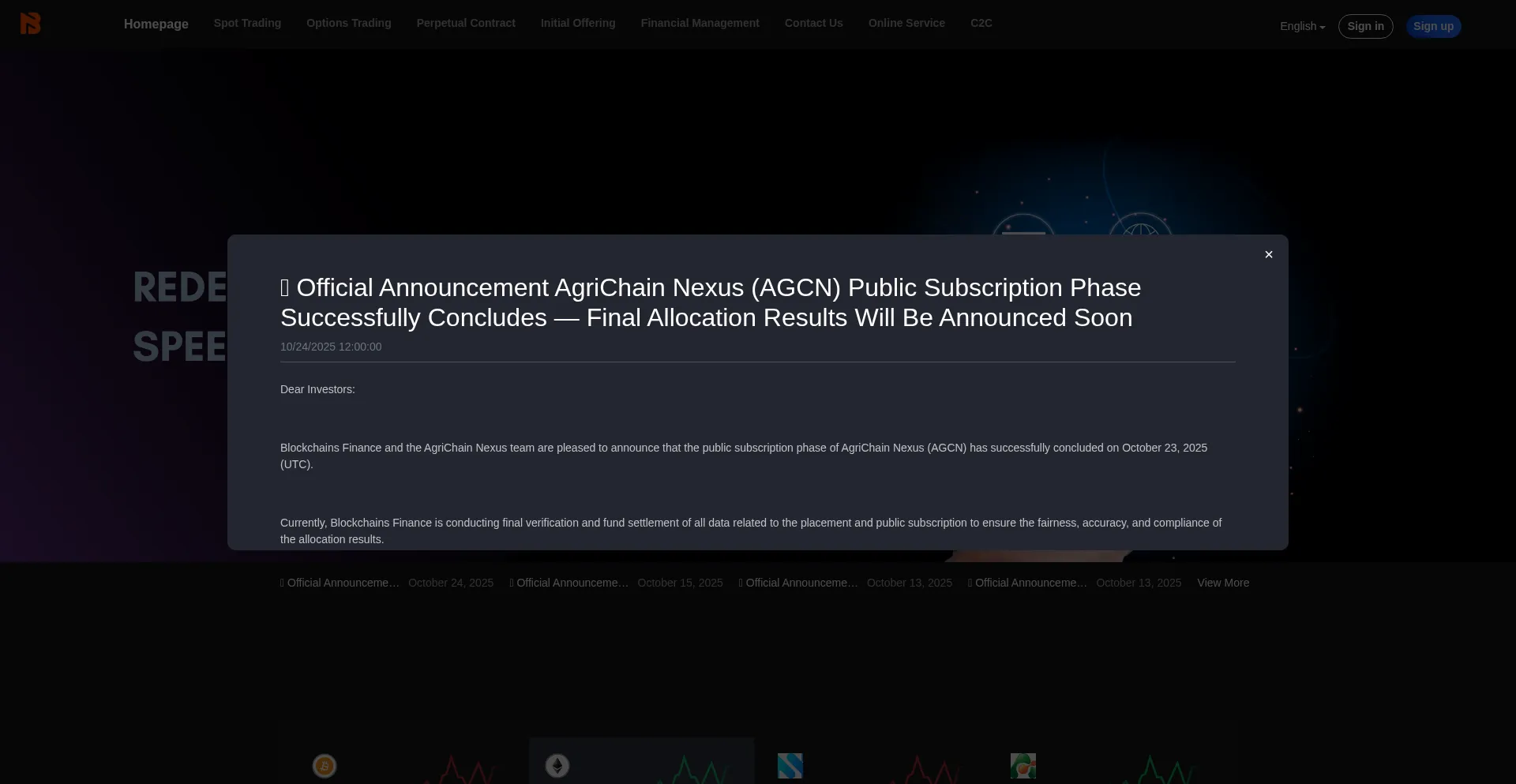Click the green and orange token icon
The height and width of the screenshot is (784, 1516).
click(1023, 766)
